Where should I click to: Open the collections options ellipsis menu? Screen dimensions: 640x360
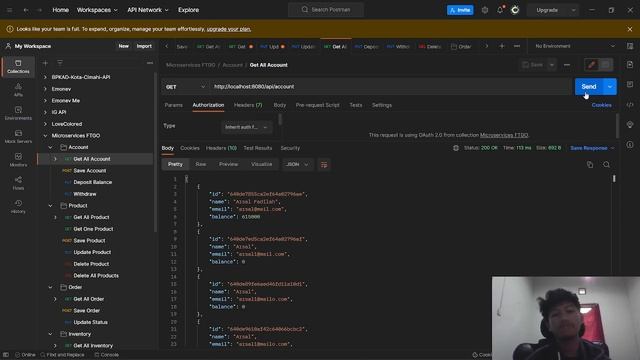click(x=150, y=63)
